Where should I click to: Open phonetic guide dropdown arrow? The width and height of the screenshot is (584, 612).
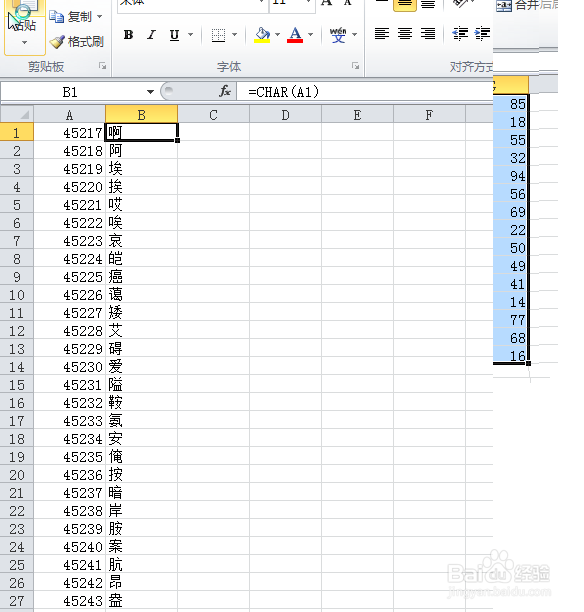pyautogui.click(x=354, y=35)
